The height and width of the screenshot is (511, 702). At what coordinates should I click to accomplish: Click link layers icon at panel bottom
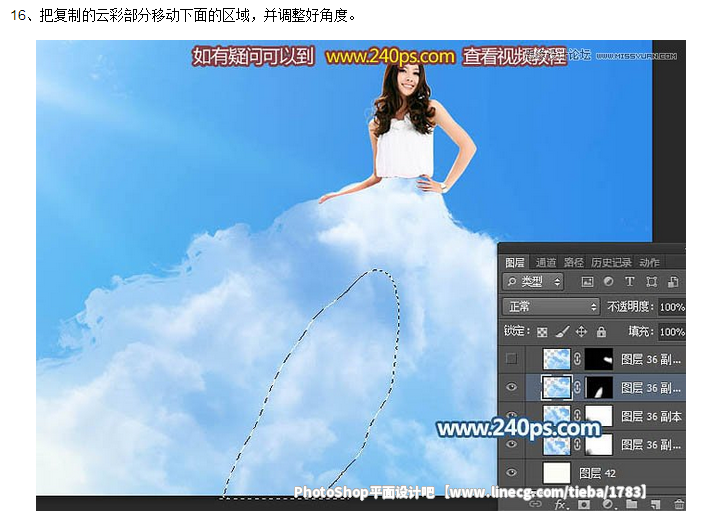(535, 505)
